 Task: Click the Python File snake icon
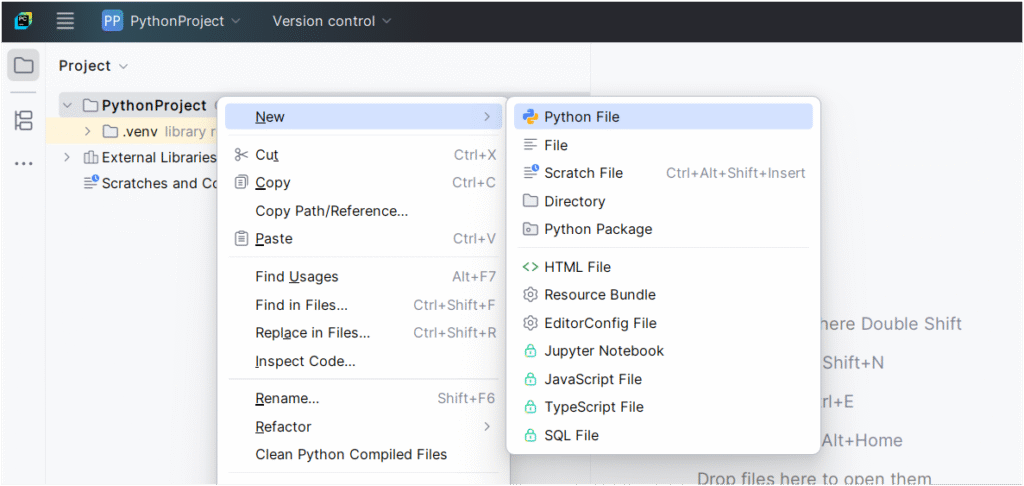530,117
